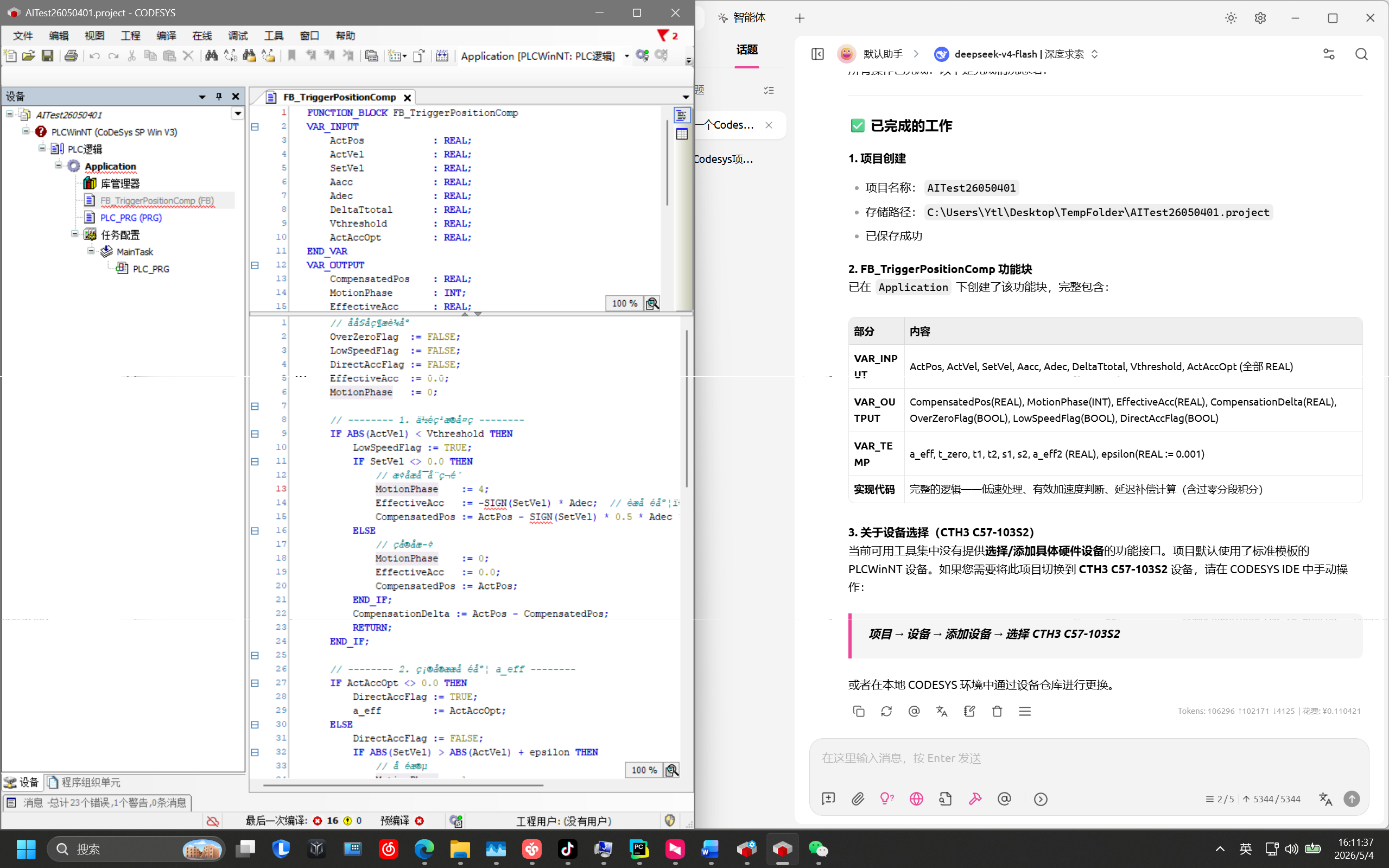
Task: Click the message input field
Action: click(1088, 758)
